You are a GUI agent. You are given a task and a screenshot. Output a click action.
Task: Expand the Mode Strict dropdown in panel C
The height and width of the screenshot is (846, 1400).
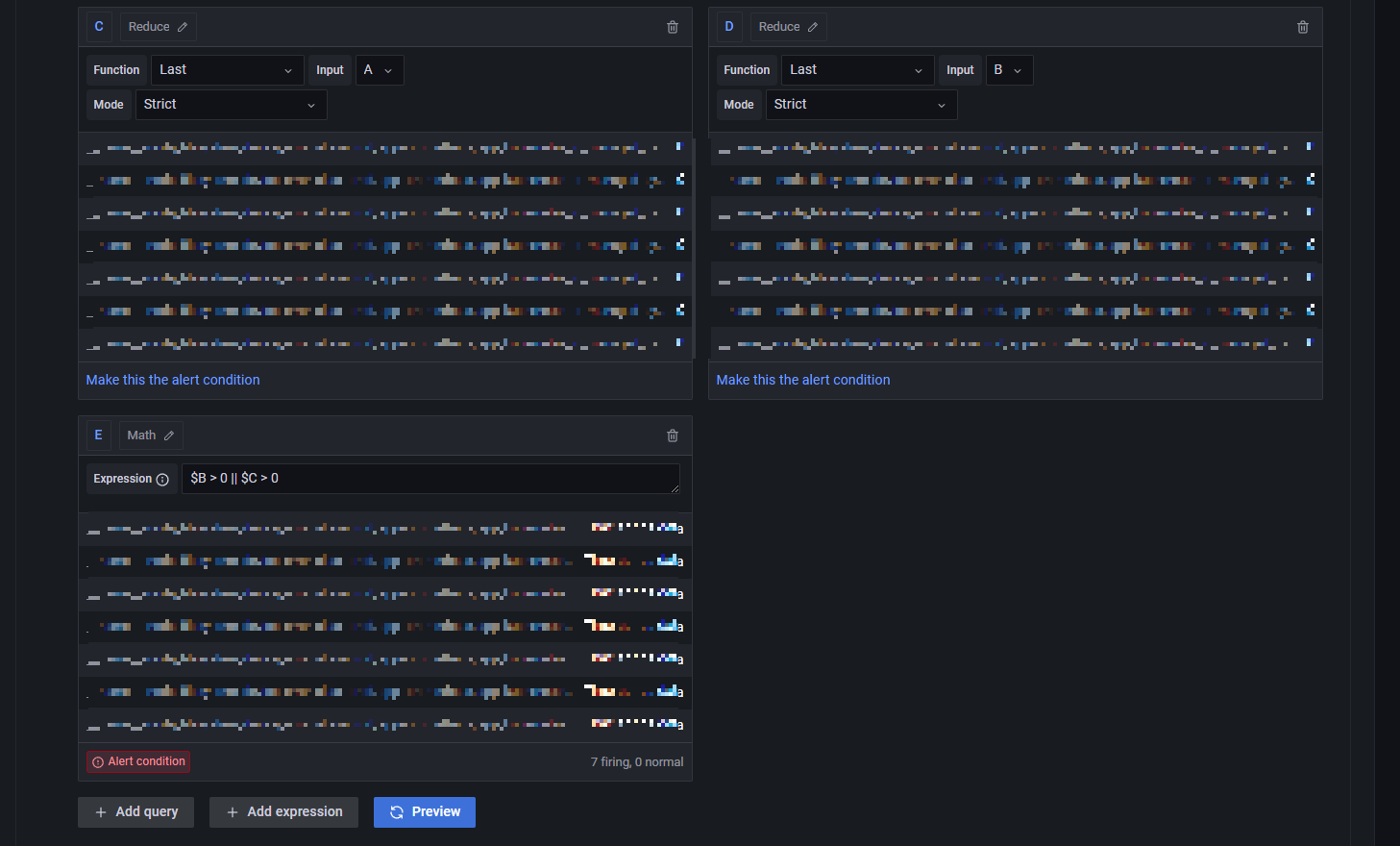point(231,105)
